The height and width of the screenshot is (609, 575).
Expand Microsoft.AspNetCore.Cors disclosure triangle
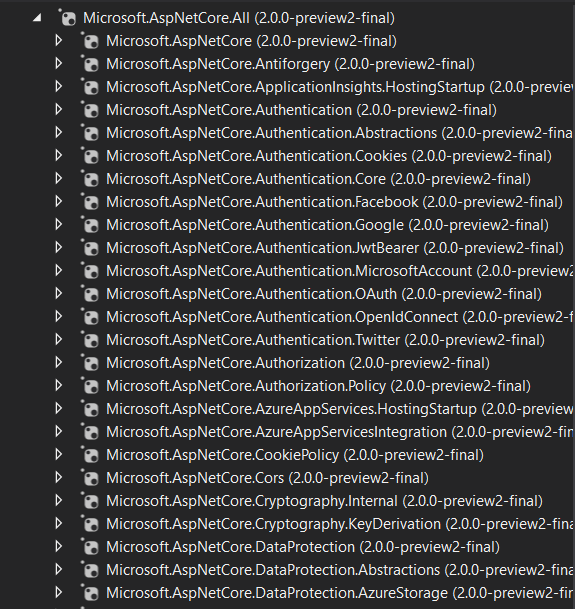59,477
